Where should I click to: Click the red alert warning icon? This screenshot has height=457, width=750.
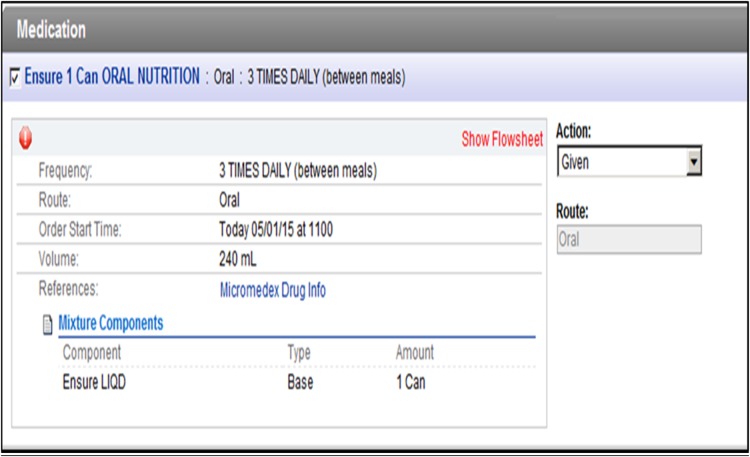pos(25,138)
